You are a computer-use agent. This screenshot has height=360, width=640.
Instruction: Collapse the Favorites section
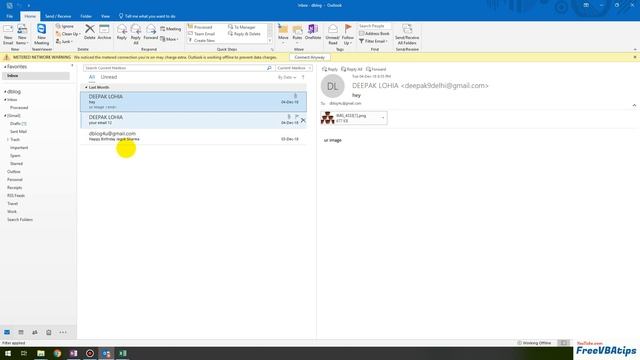click(5, 67)
